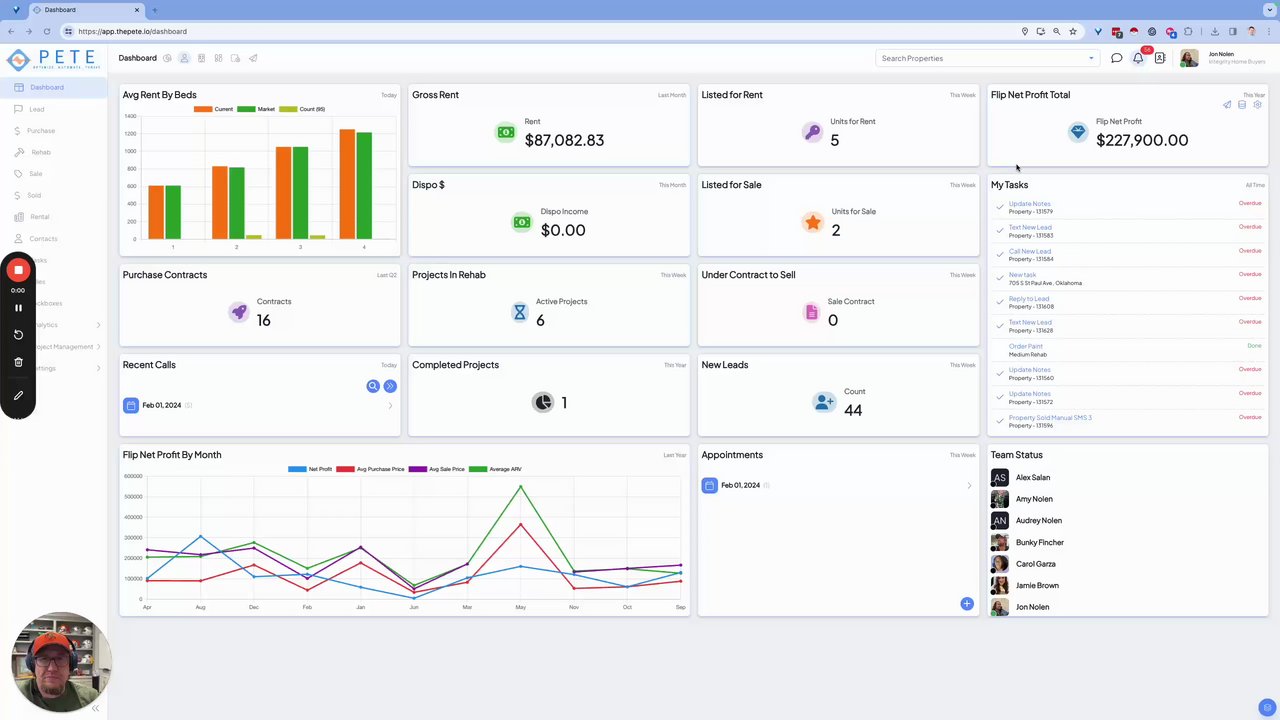
Task: Check off Property Sold Manual SMS 3 task
Action: click(x=999, y=421)
